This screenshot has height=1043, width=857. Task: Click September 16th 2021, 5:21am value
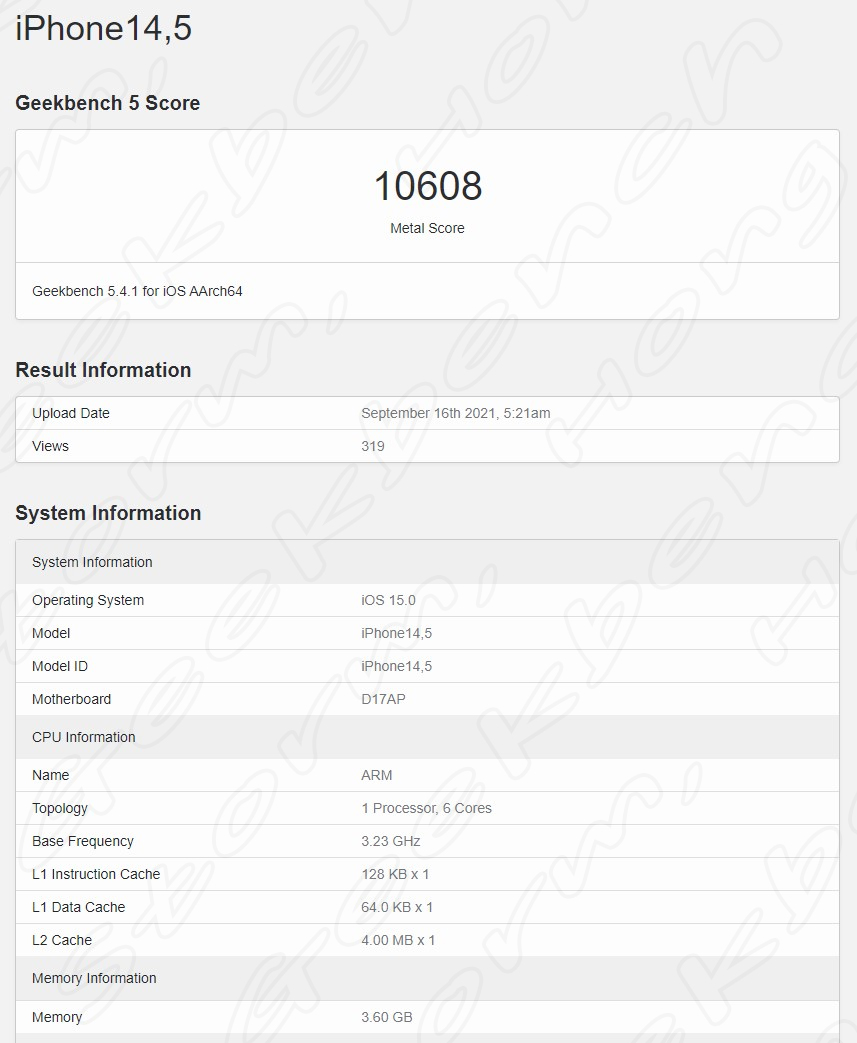coord(456,413)
